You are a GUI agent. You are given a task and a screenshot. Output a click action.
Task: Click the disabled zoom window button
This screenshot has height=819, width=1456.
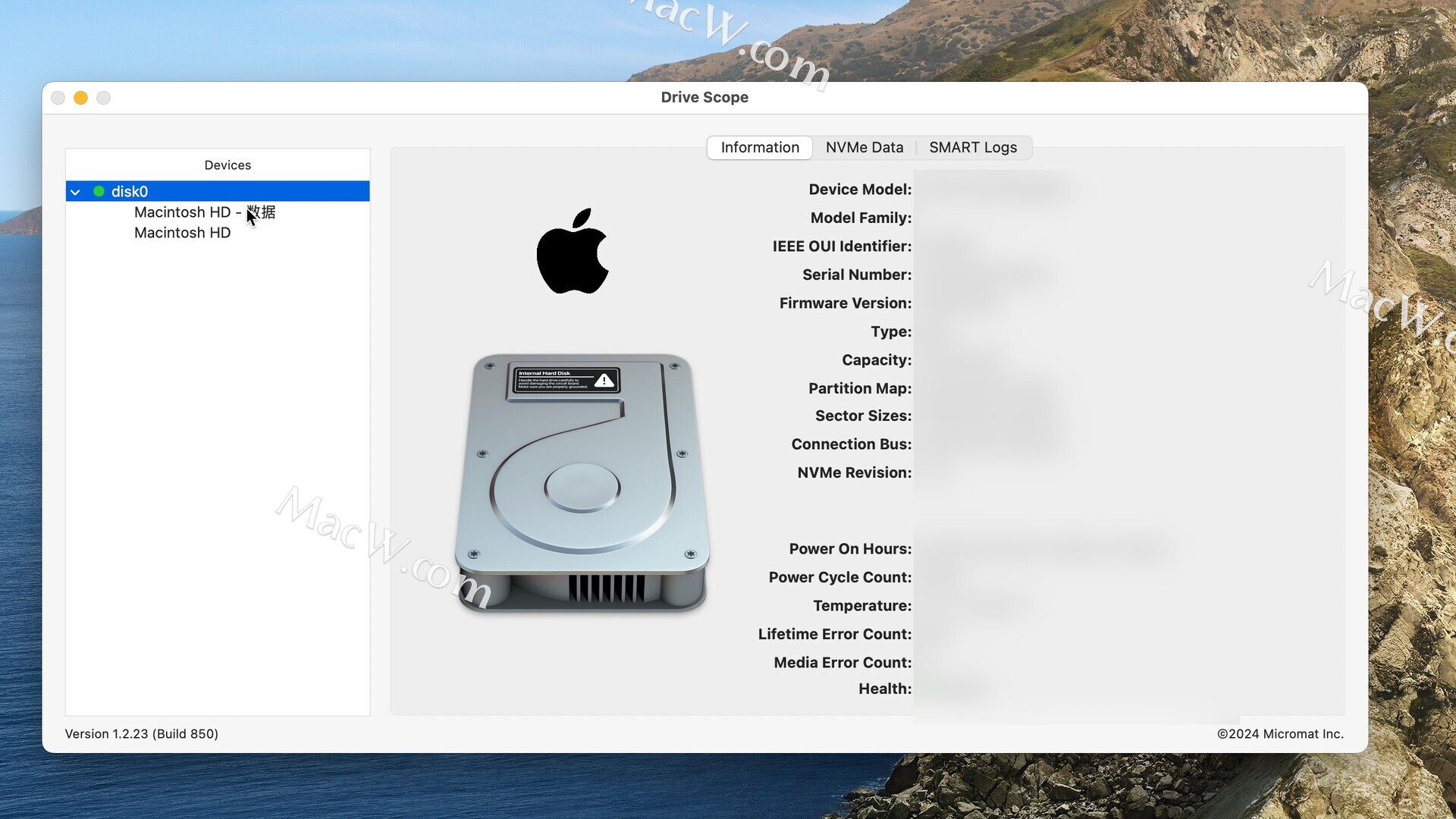click(104, 98)
